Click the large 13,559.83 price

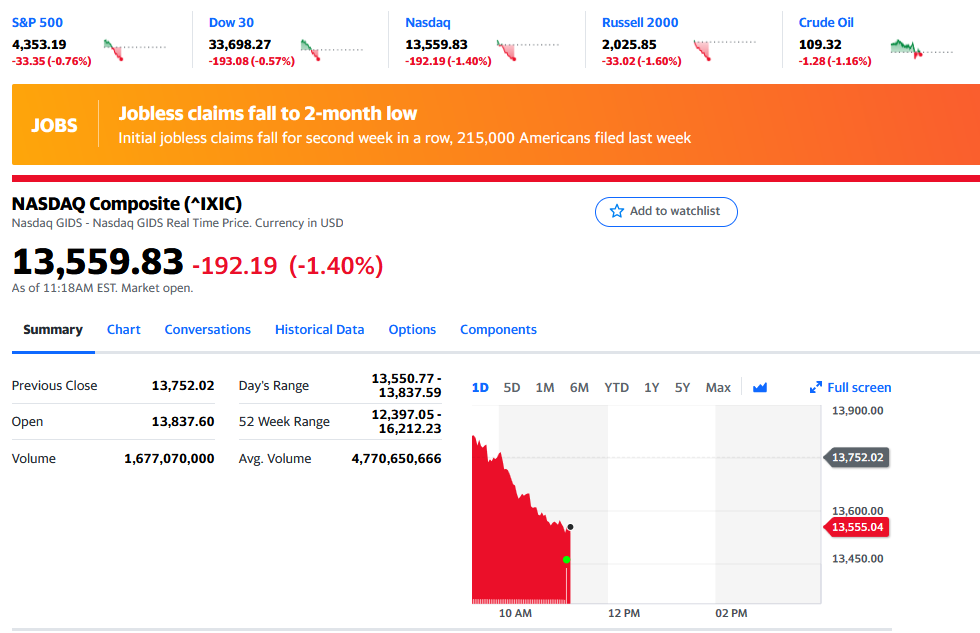pos(98,262)
